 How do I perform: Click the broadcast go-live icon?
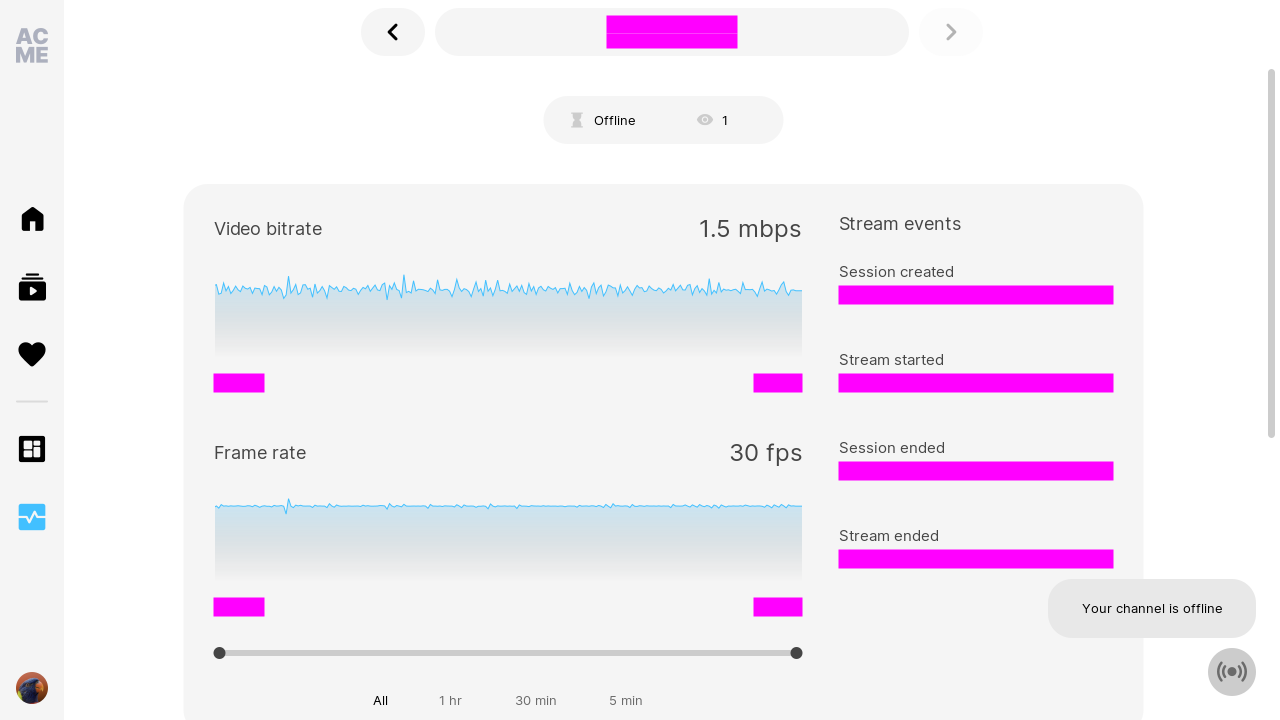click(1232, 672)
